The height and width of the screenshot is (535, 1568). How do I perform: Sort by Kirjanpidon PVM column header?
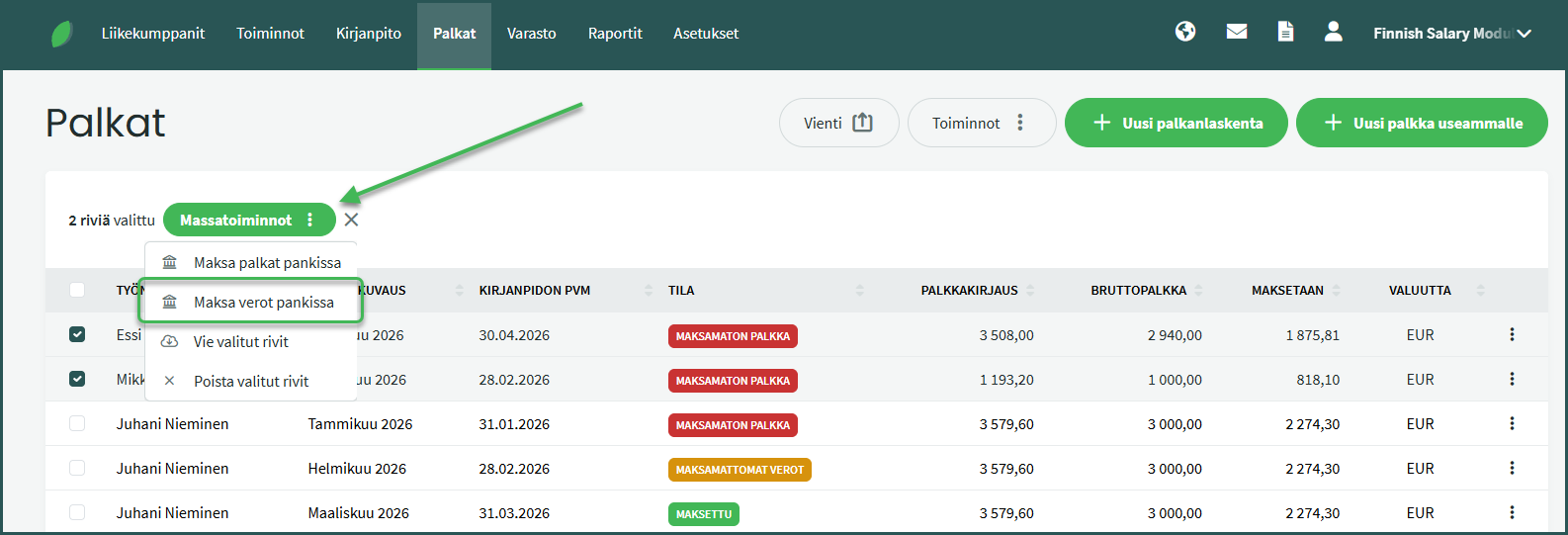click(x=535, y=290)
